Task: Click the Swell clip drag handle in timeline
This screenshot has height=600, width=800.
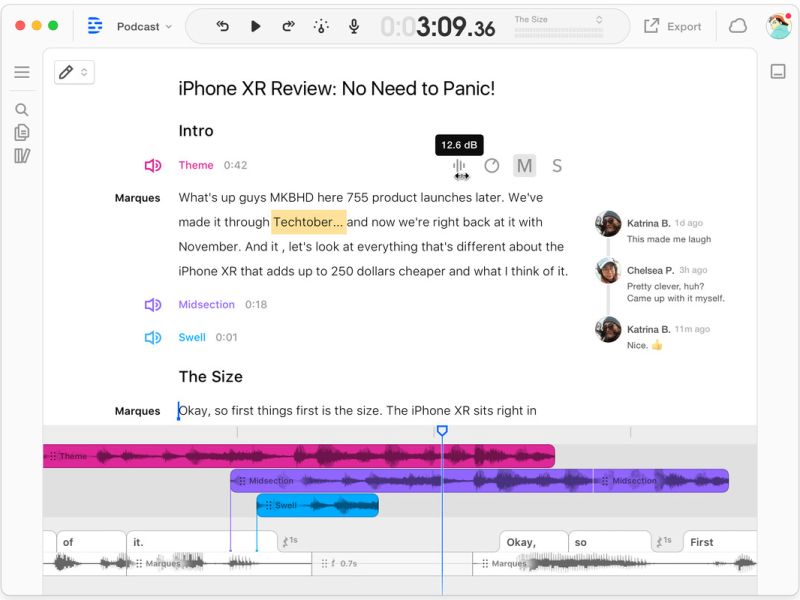Action: point(268,505)
